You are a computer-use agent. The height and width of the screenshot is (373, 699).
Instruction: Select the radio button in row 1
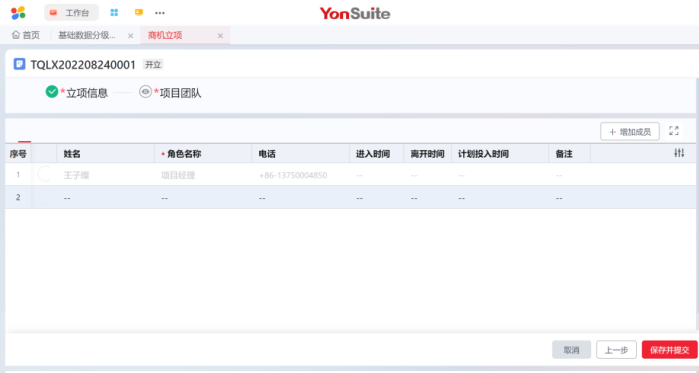point(45,174)
